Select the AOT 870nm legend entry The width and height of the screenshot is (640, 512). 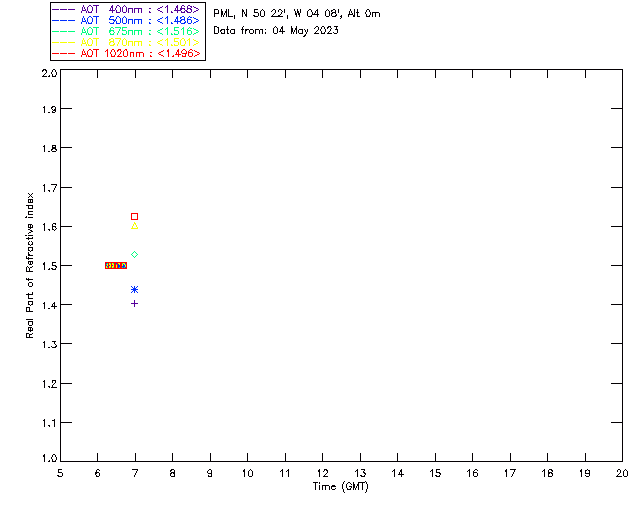tap(126, 42)
